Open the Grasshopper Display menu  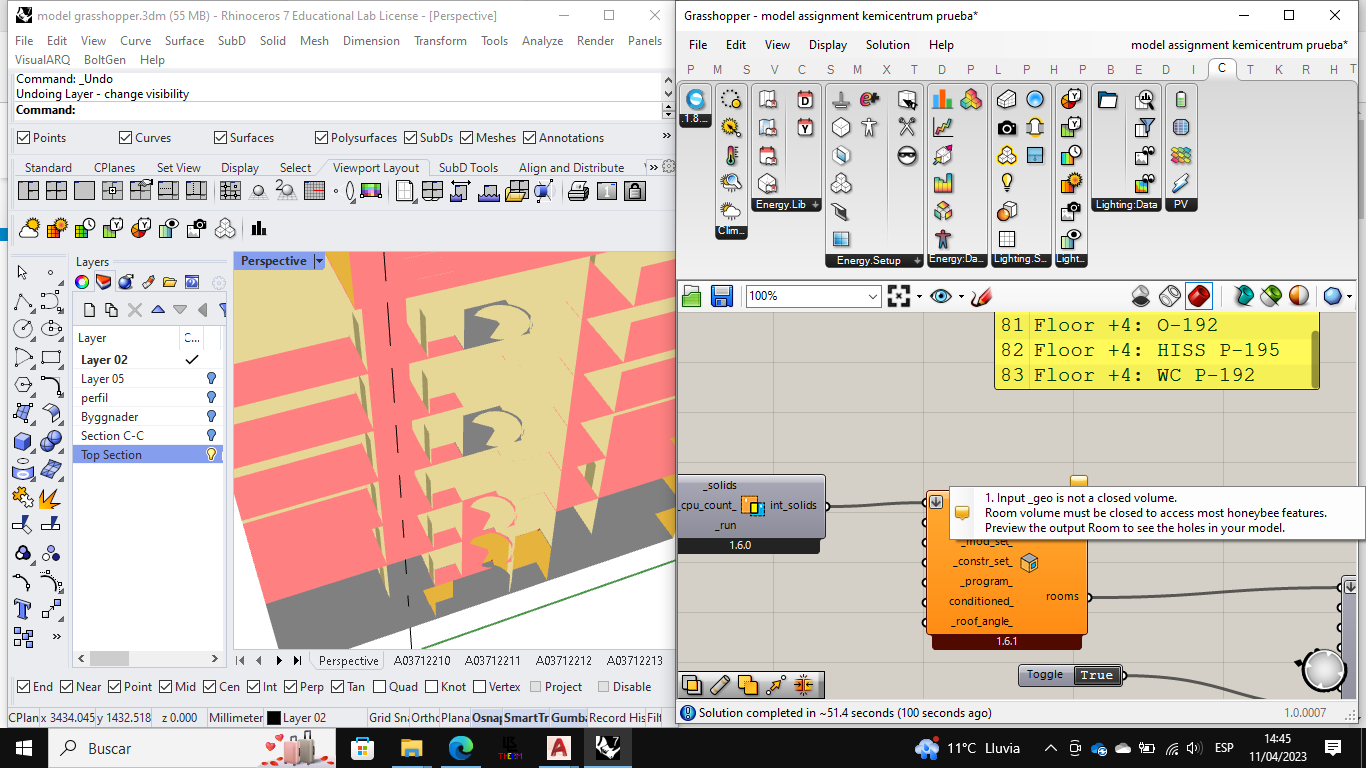[828, 45]
